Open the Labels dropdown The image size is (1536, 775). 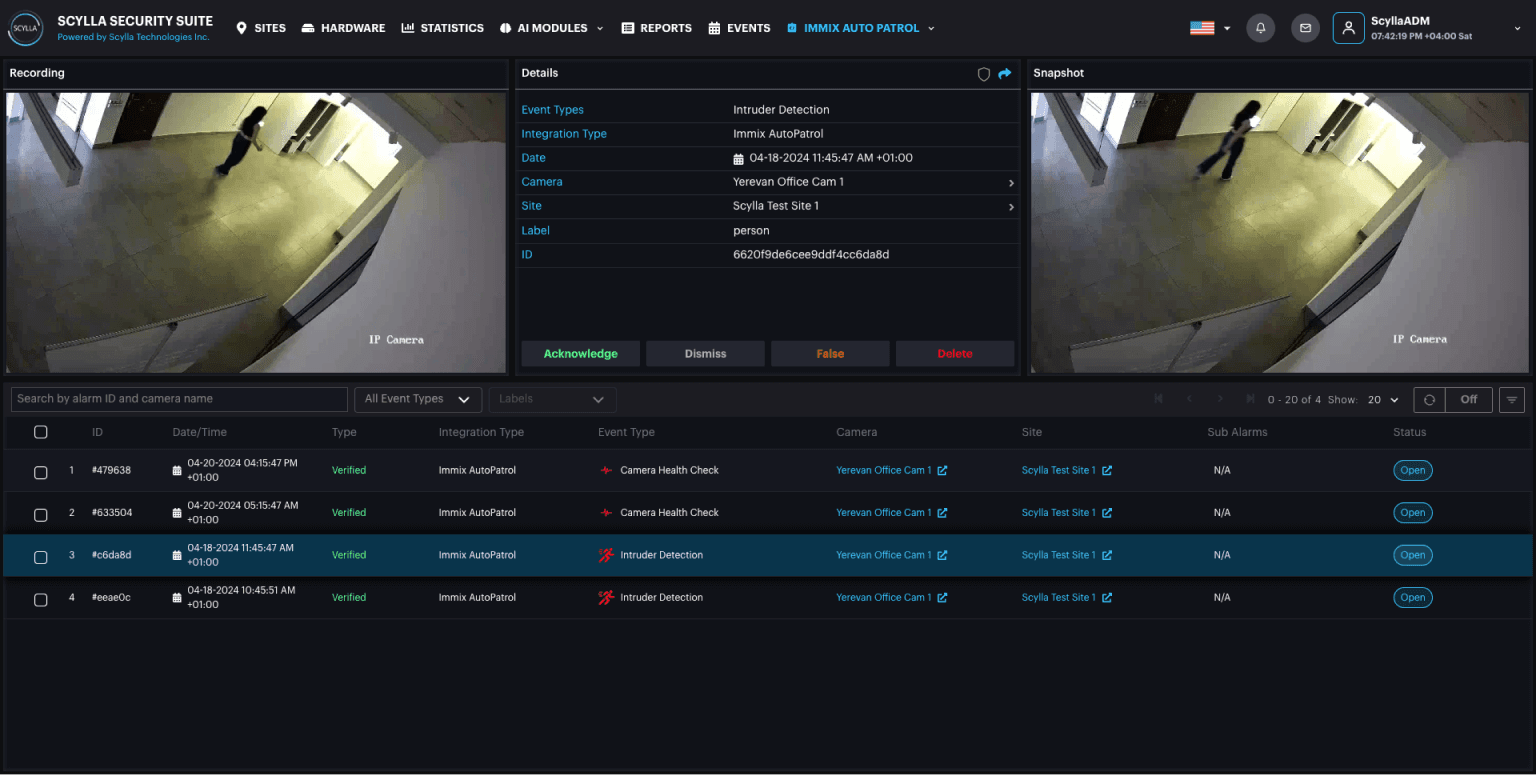tap(552, 399)
